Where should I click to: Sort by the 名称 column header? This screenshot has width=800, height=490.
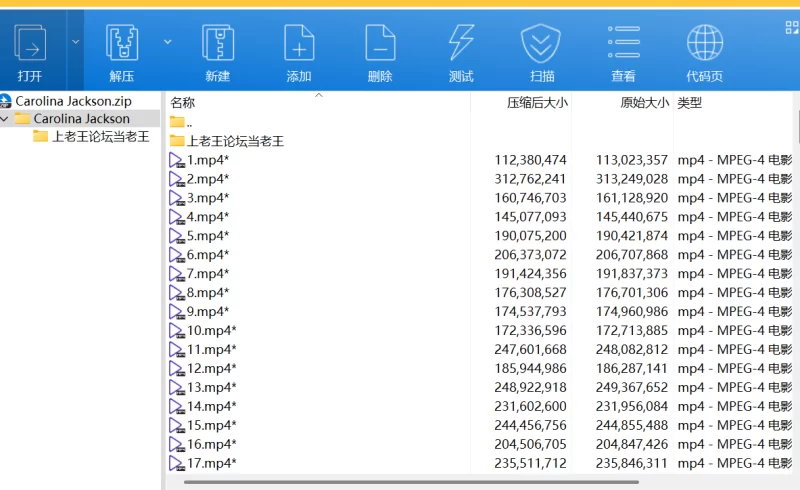pyautogui.click(x=183, y=103)
